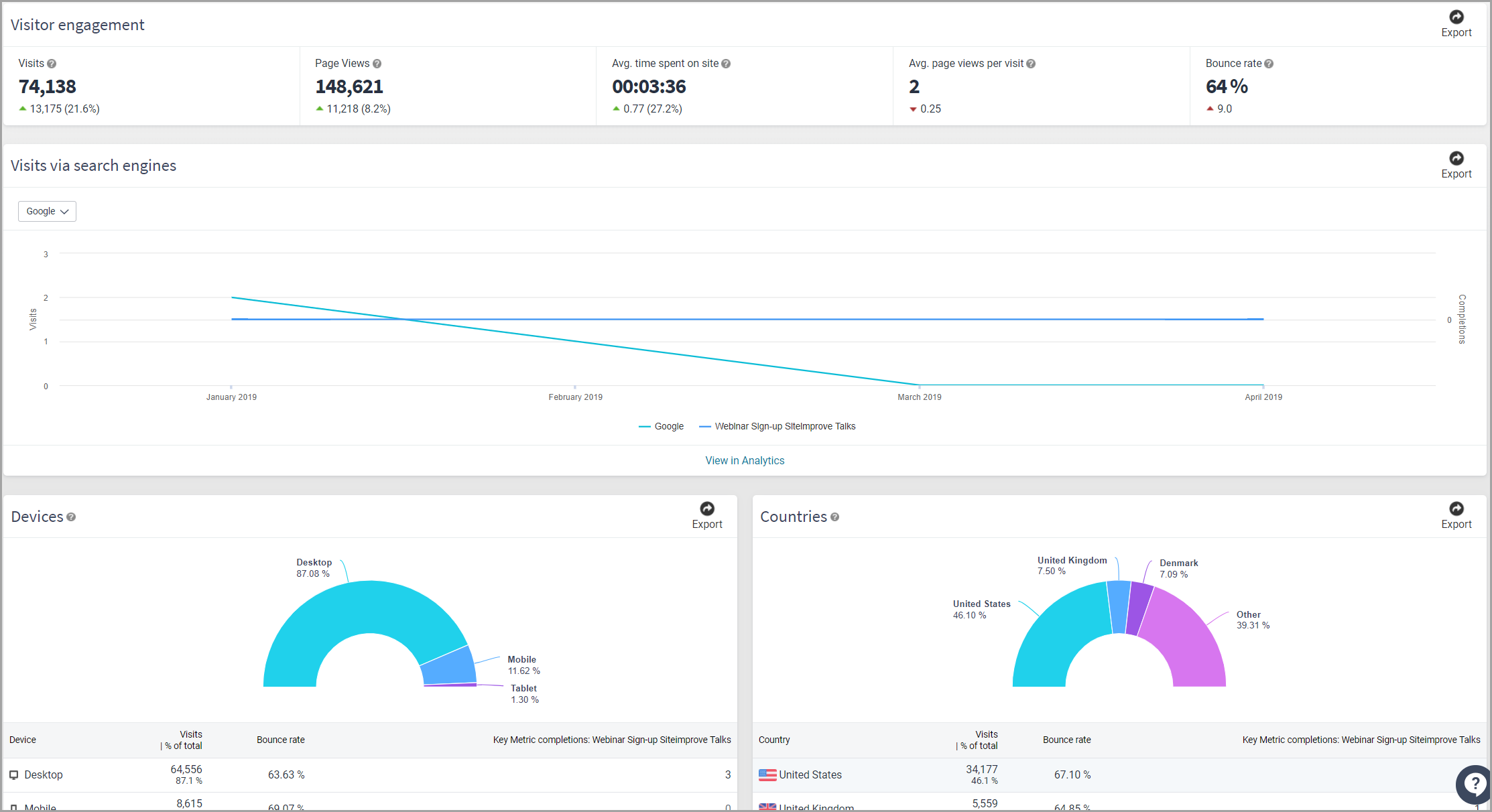Viewport: 1492px width, 812px height.
Task: Sort Devices table by Device column
Action: pos(23,740)
